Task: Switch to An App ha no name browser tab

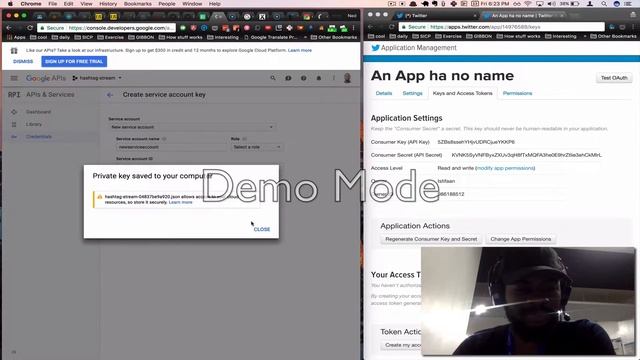Action: tap(524, 16)
